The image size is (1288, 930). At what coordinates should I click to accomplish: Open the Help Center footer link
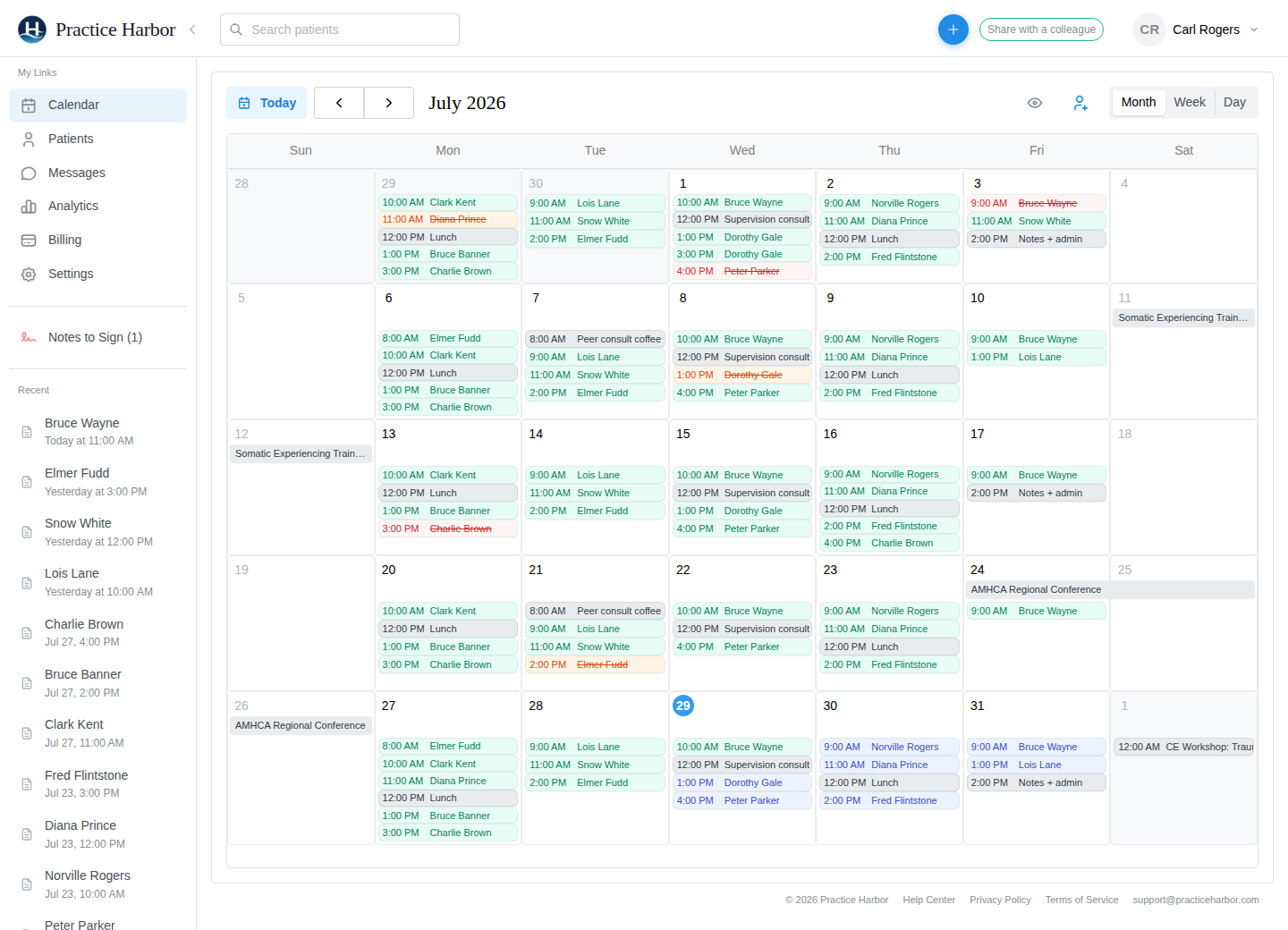coord(928,900)
